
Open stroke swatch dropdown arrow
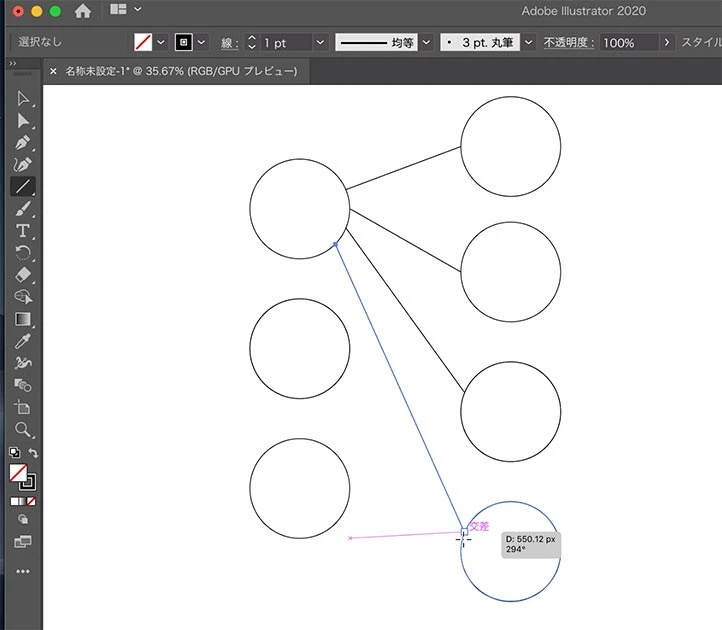201,42
